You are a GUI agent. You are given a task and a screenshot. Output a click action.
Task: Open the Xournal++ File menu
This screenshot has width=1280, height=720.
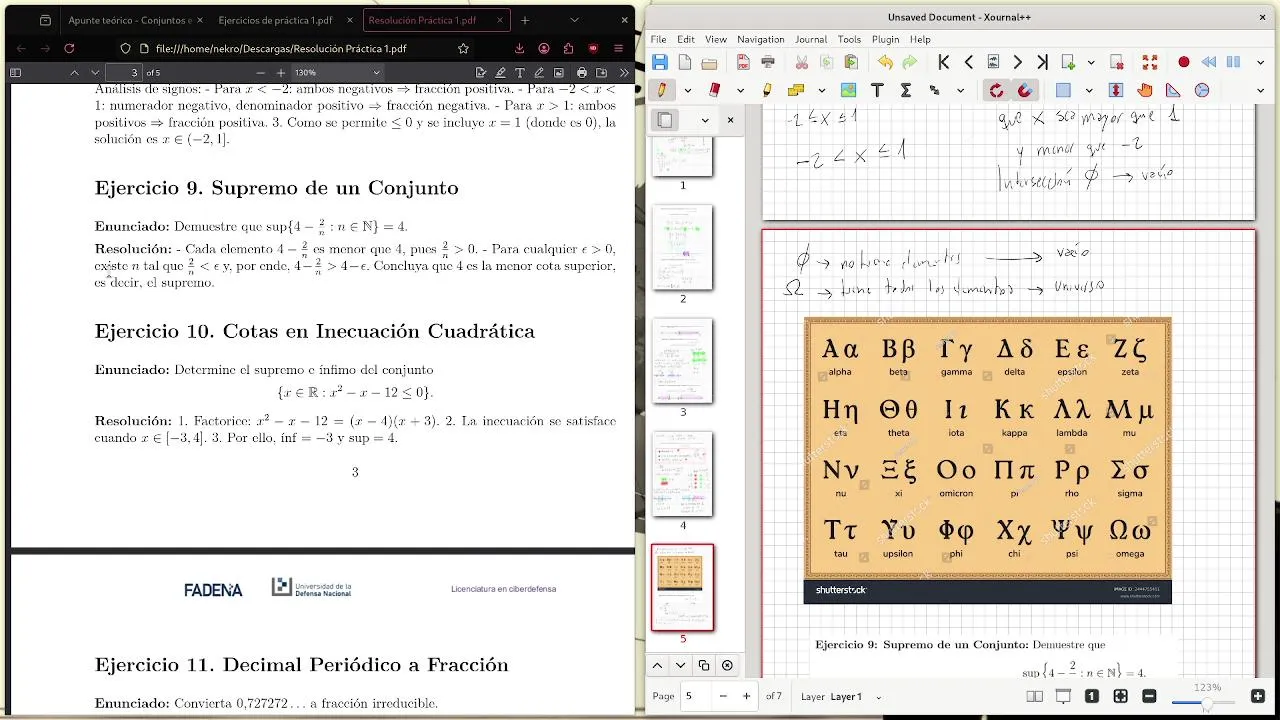pyautogui.click(x=658, y=39)
